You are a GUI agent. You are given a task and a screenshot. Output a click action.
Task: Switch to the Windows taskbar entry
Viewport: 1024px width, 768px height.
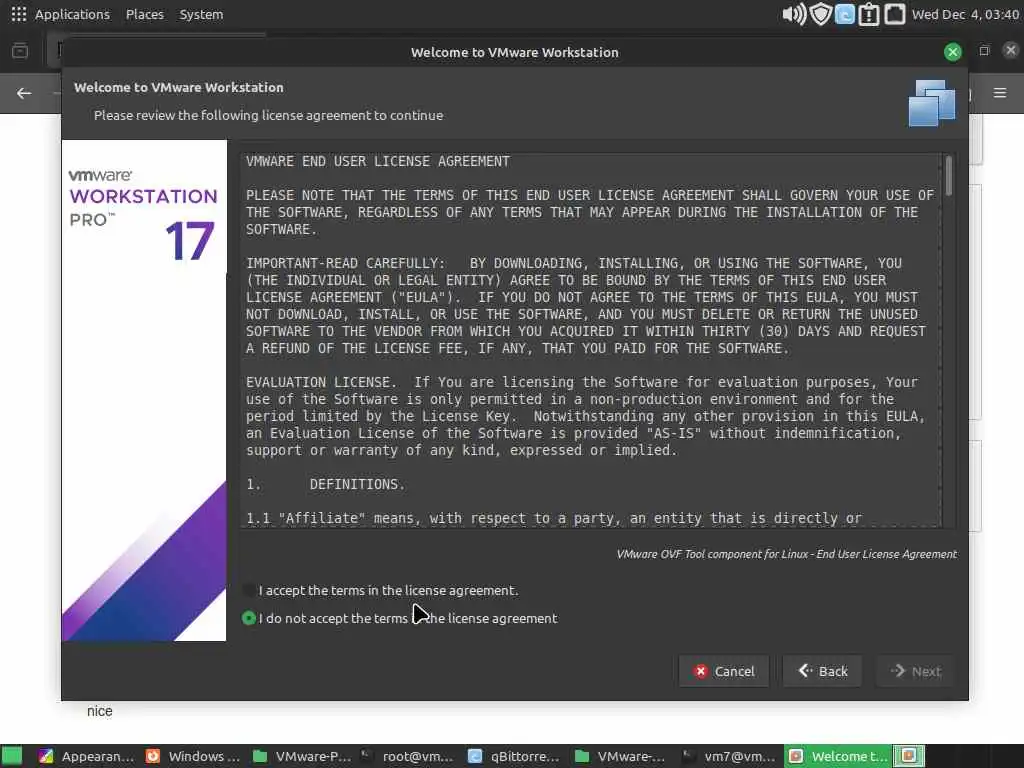[193, 756]
